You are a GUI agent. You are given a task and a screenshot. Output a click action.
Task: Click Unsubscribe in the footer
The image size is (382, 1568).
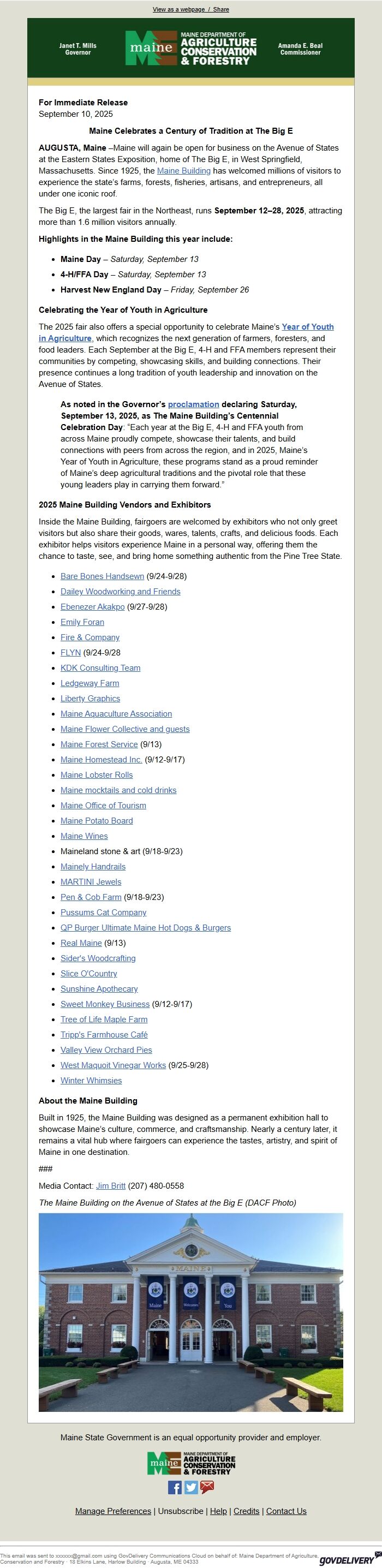[x=181, y=1511]
